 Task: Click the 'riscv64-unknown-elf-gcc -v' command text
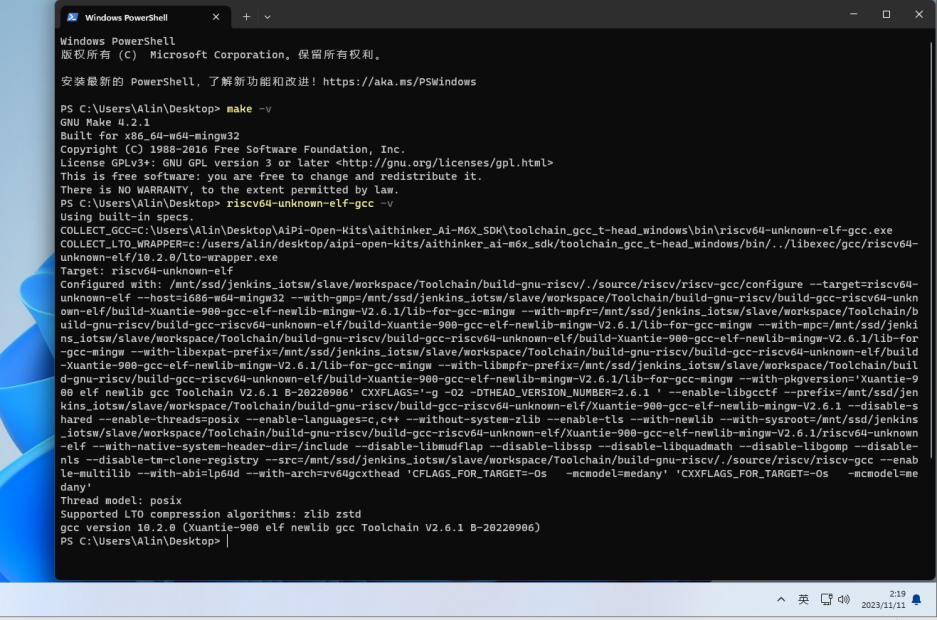click(310, 204)
